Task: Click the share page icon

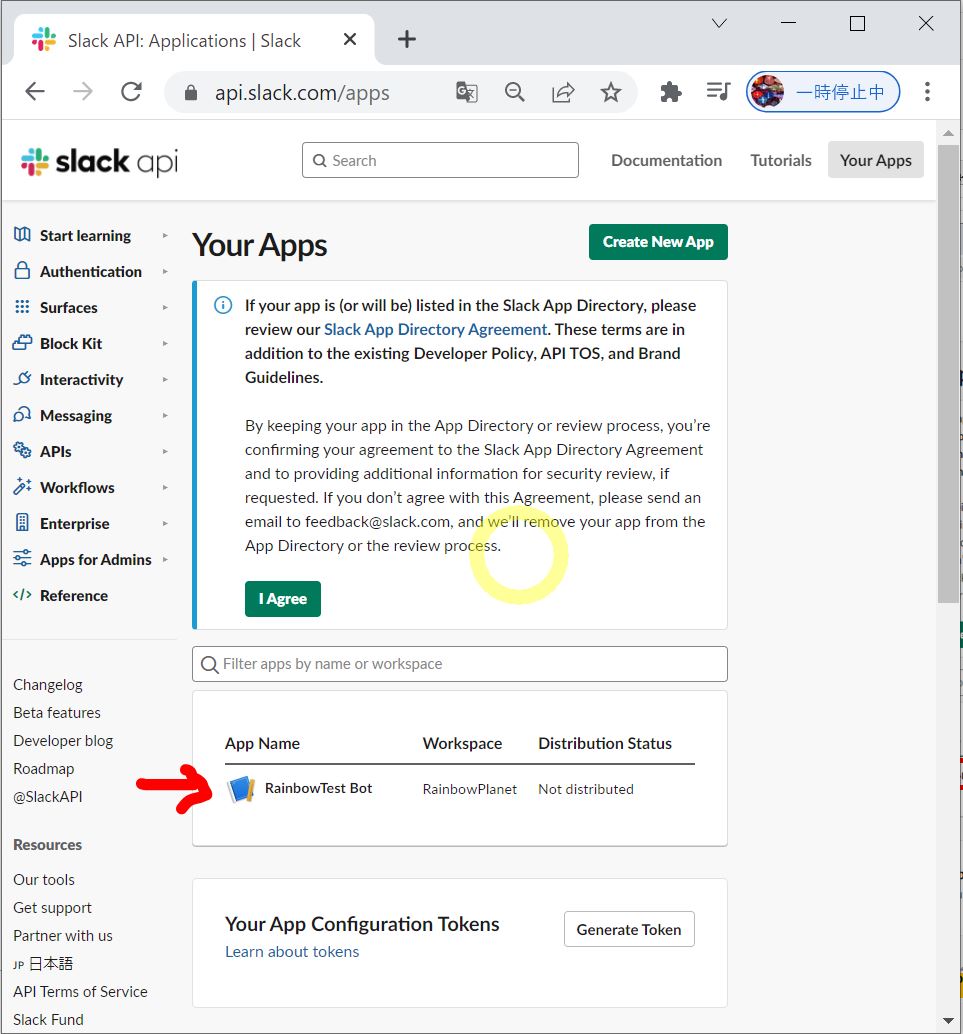Action: [x=563, y=92]
